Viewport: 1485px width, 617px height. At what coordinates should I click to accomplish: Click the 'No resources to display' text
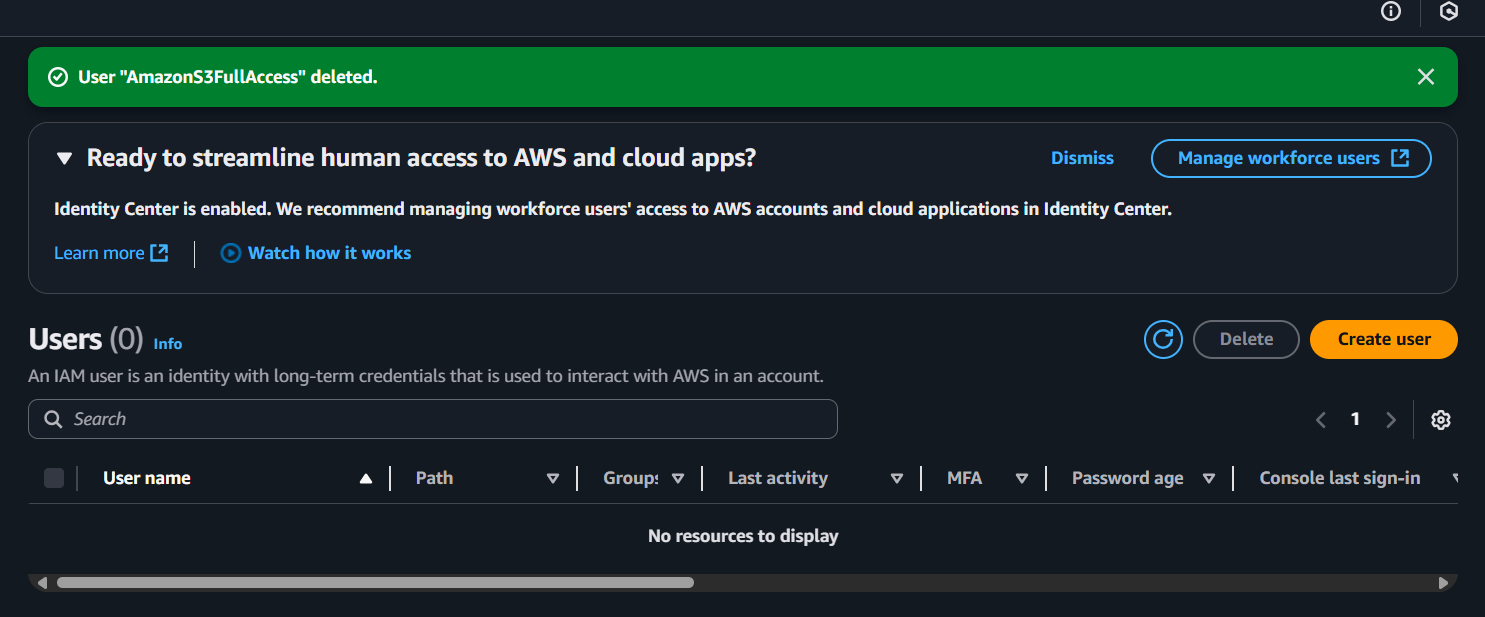point(743,536)
